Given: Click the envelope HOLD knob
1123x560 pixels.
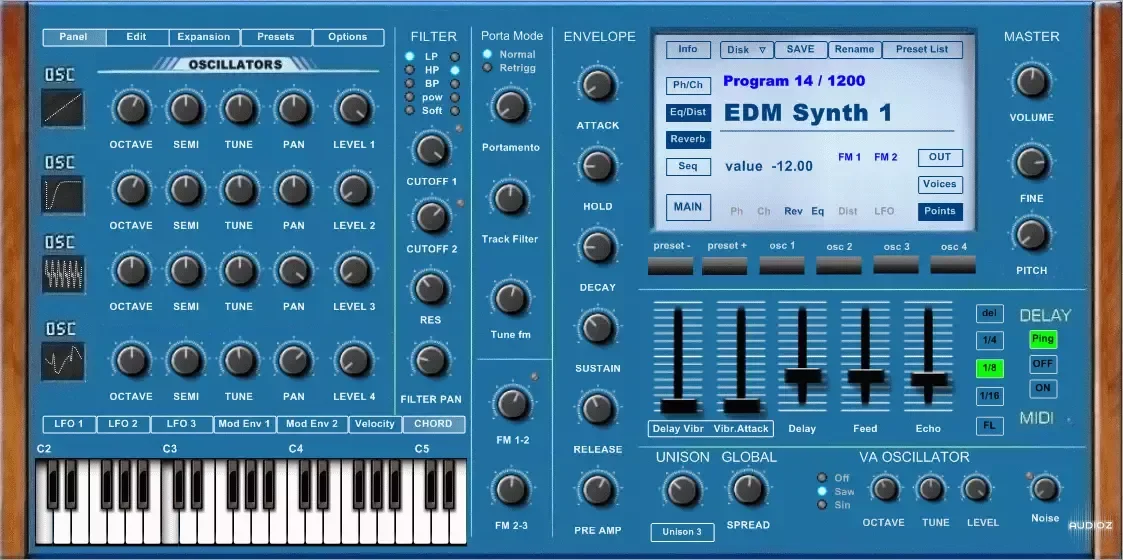Looking at the screenshot, I should pos(597,165).
